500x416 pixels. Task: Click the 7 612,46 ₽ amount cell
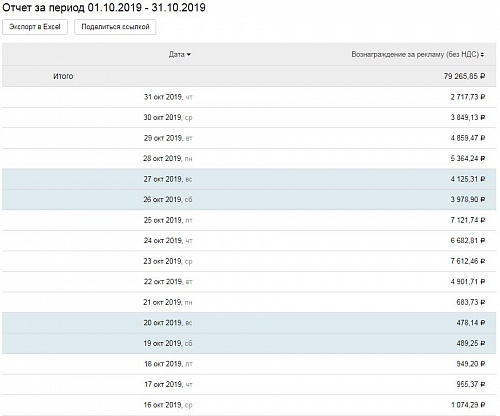click(x=468, y=261)
